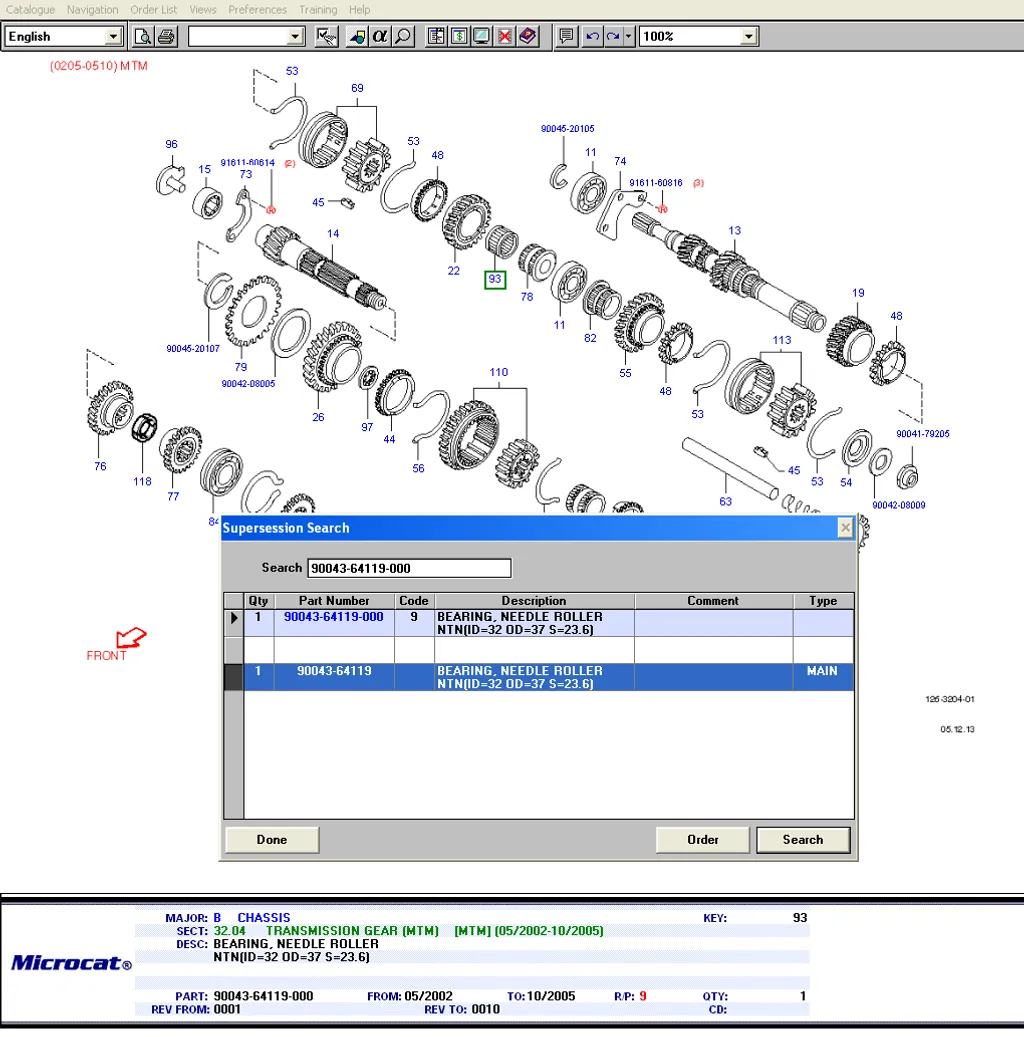The image size is (1024, 1037).
Task: Click the alpha symbol toolbar icon
Action: [x=380, y=36]
